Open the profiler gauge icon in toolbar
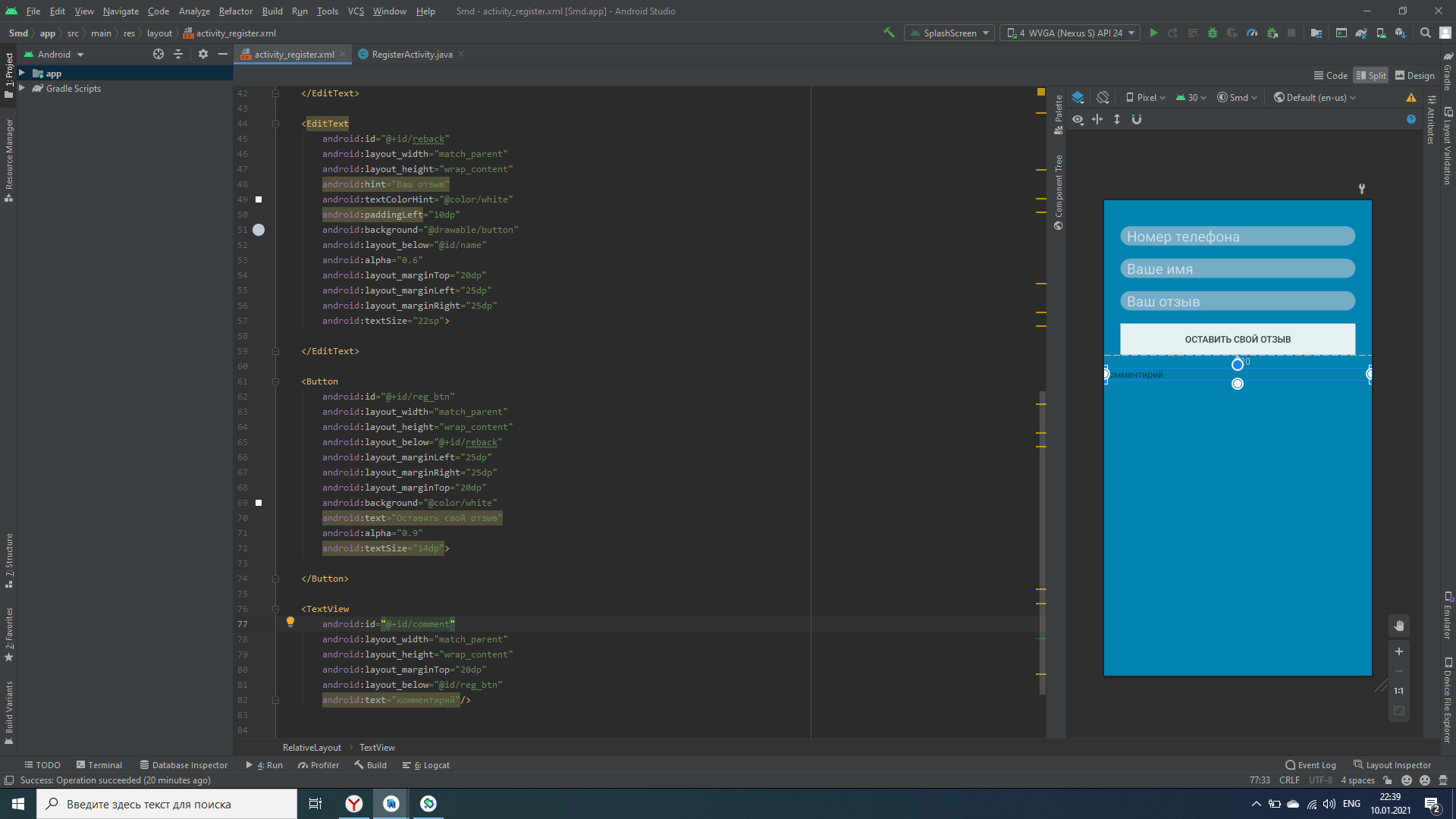This screenshot has width=1456, height=819. (x=1252, y=33)
